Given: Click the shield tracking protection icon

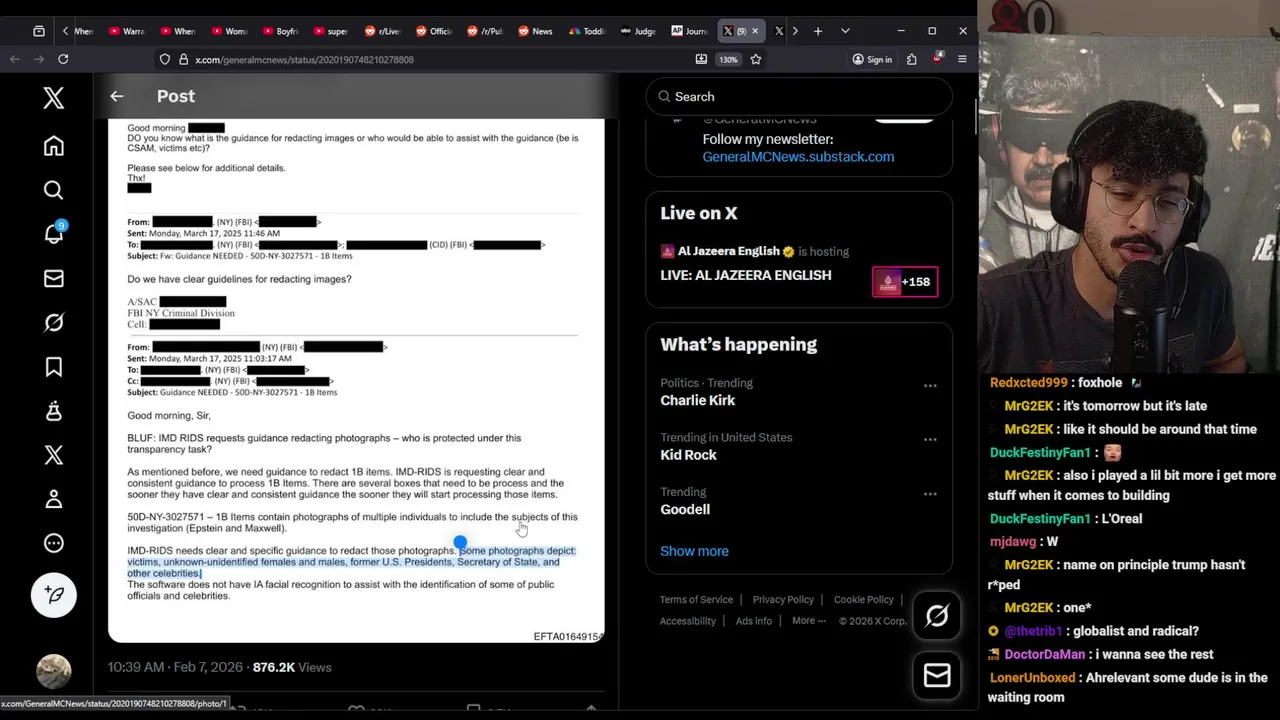Looking at the screenshot, I should point(165,59).
